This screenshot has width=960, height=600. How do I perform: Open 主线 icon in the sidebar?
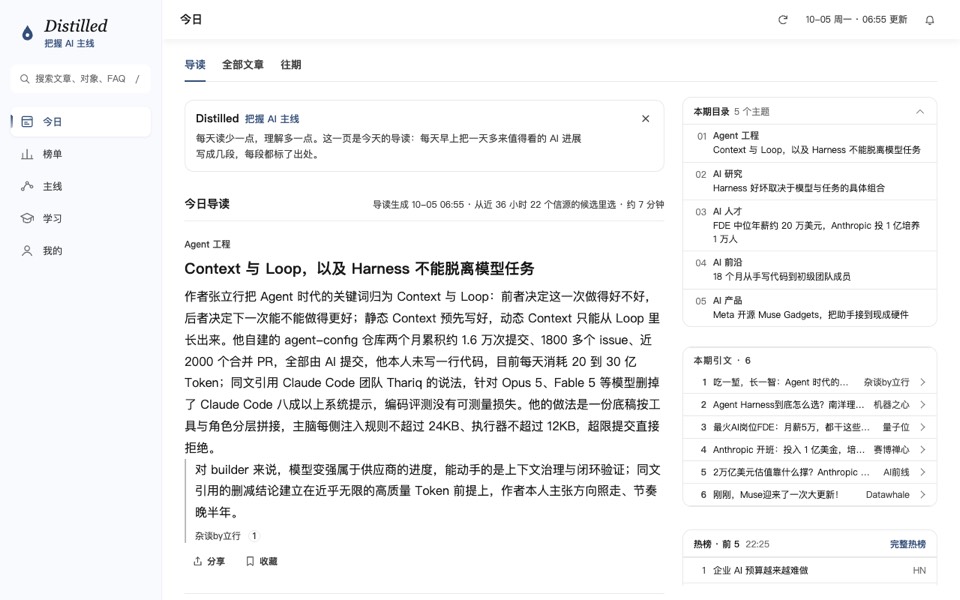pos(27,186)
